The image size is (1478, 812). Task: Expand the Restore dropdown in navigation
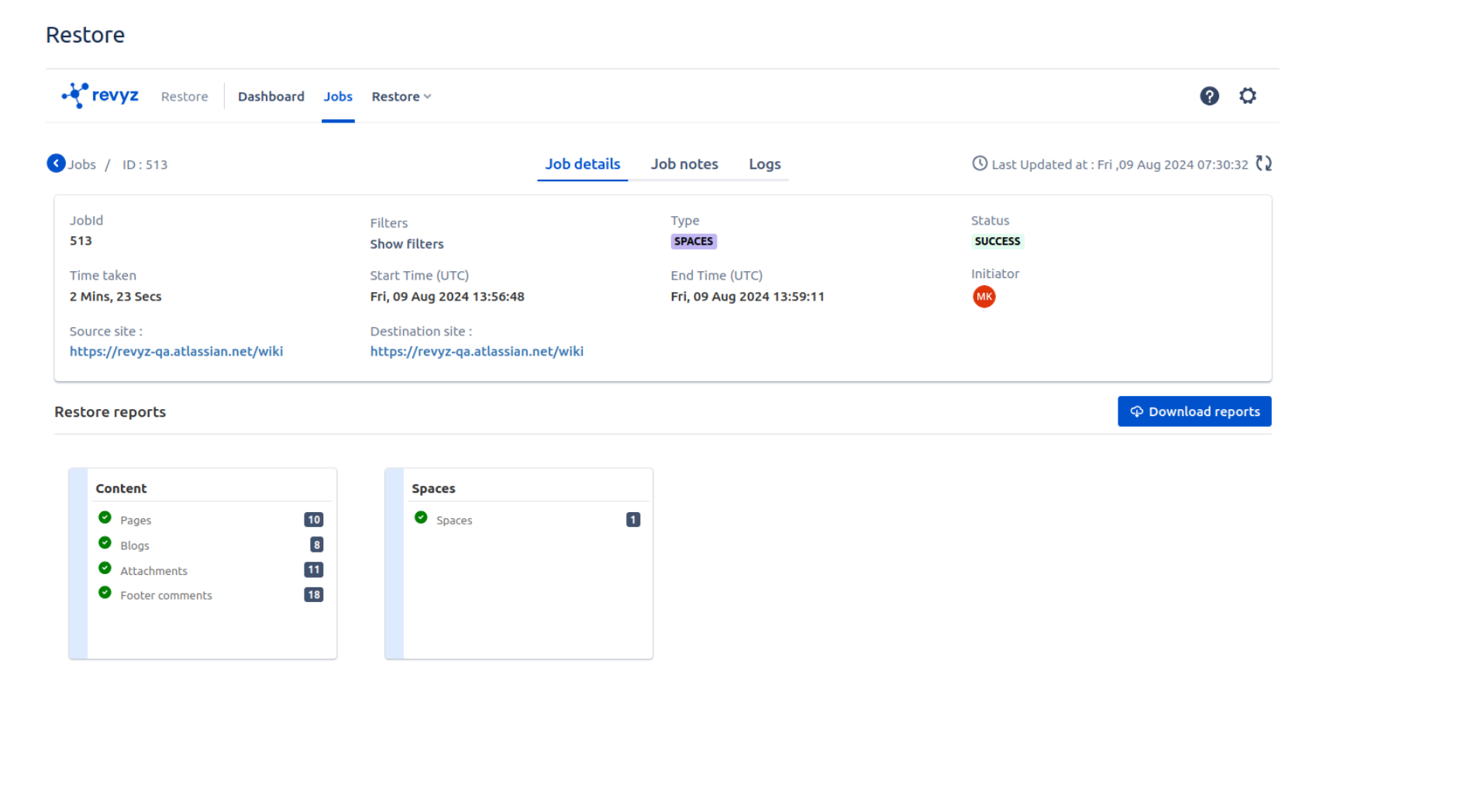(x=401, y=97)
